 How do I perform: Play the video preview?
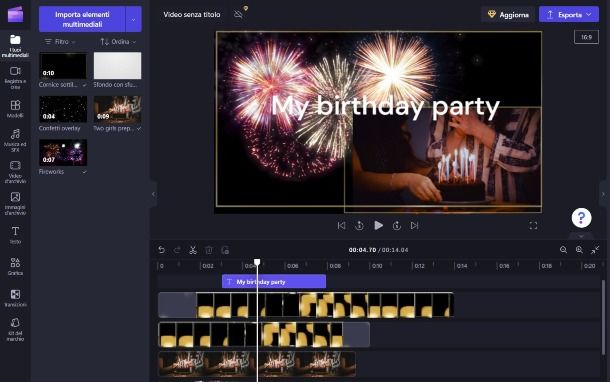(378, 226)
